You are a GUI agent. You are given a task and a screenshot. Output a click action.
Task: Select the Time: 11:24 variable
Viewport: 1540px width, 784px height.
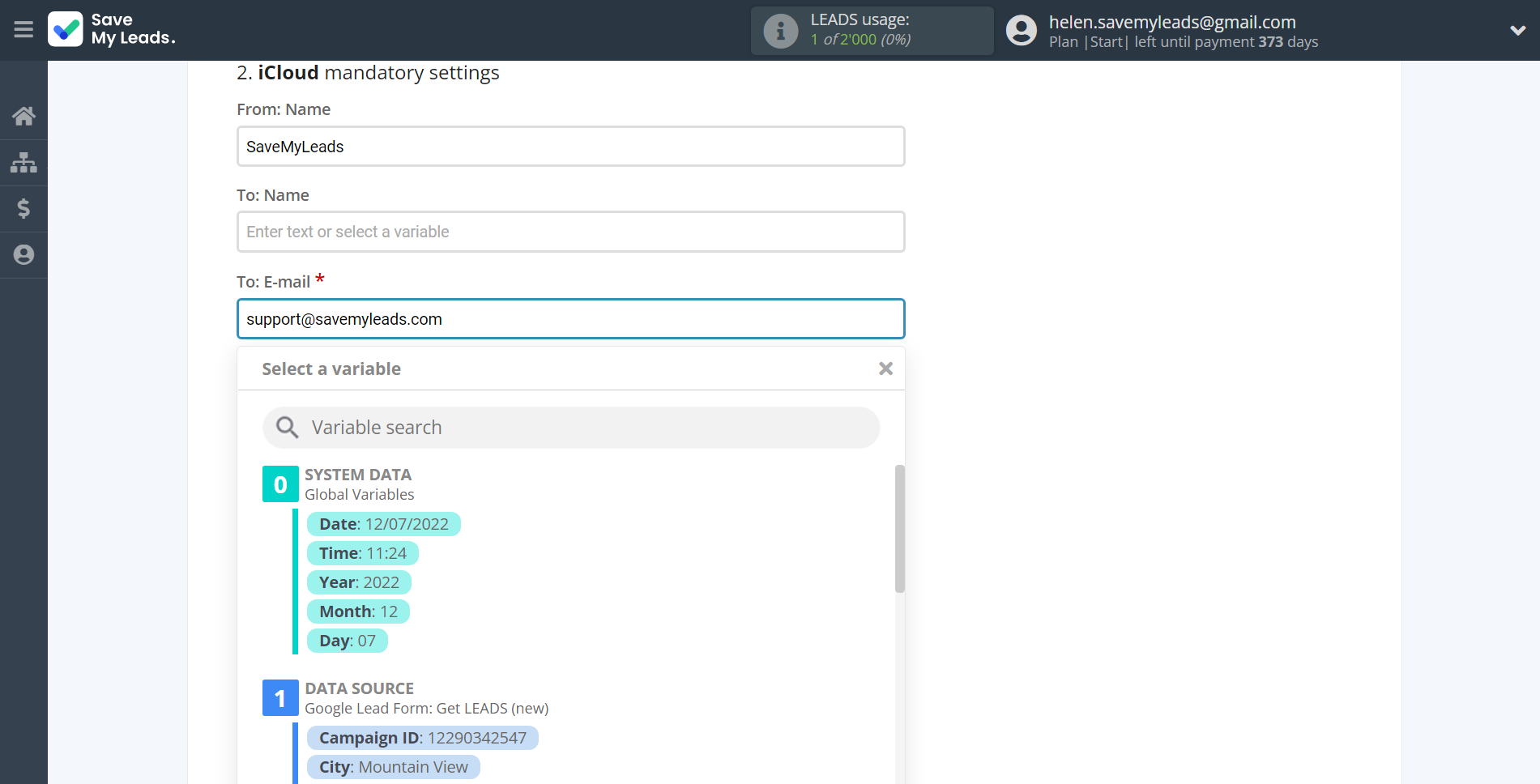click(x=363, y=553)
